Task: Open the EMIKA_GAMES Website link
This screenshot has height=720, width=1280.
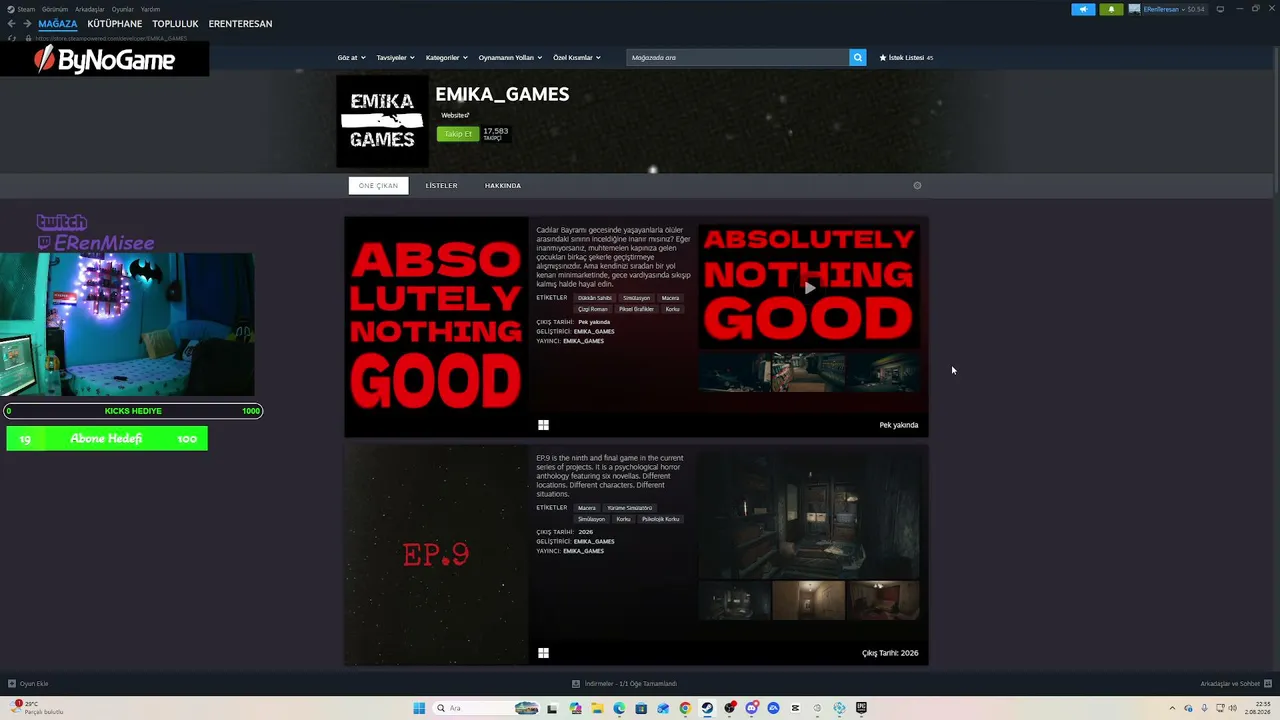Action: 455,115
